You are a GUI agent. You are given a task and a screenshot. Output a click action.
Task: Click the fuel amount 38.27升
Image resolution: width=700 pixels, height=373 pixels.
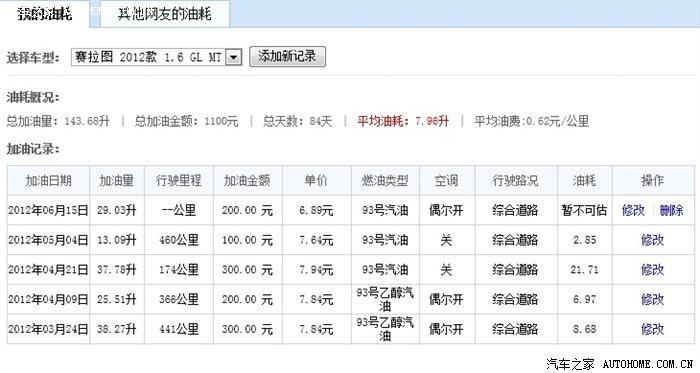tap(117, 329)
